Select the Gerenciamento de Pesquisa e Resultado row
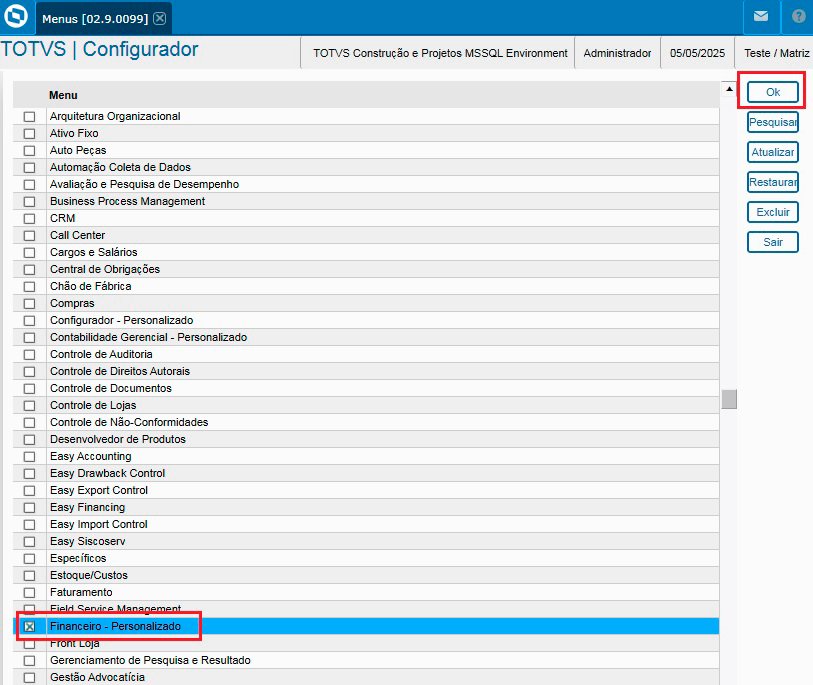813x685 pixels. 366,661
